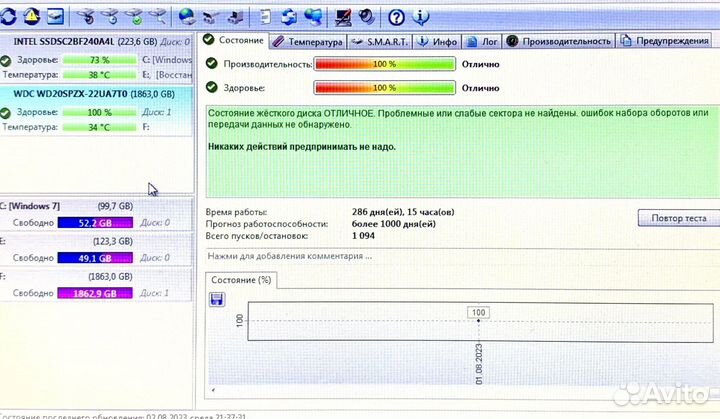Click the green disk status description box
This screenshot has height=419, width=720.
462,151
